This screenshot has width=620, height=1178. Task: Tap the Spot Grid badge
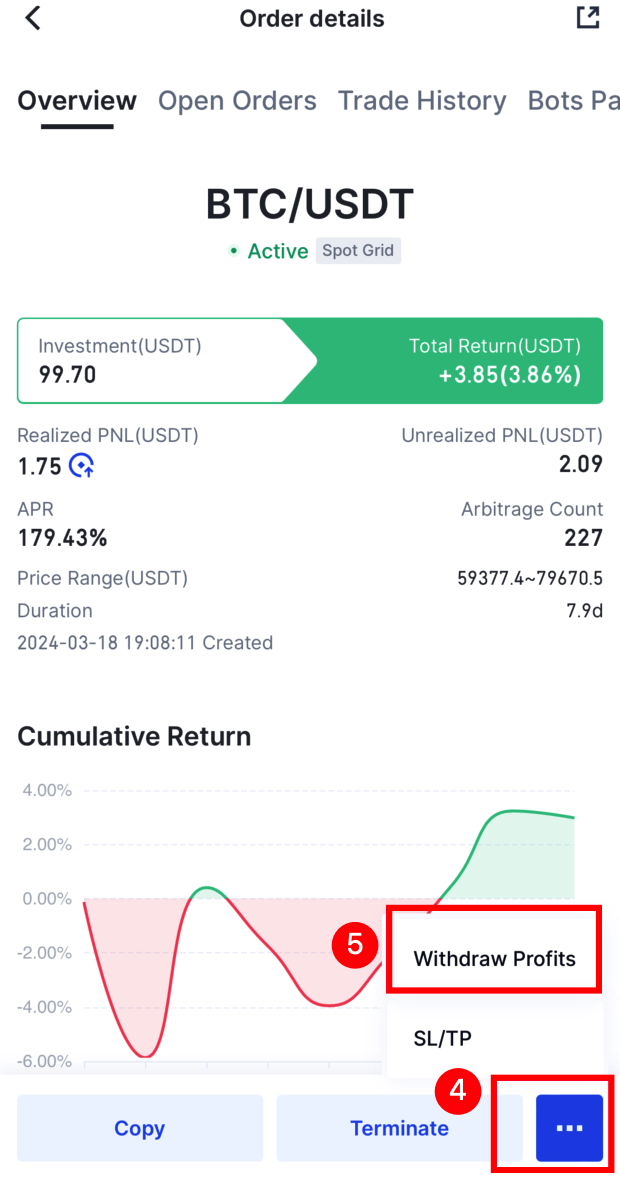coord(358,251)
